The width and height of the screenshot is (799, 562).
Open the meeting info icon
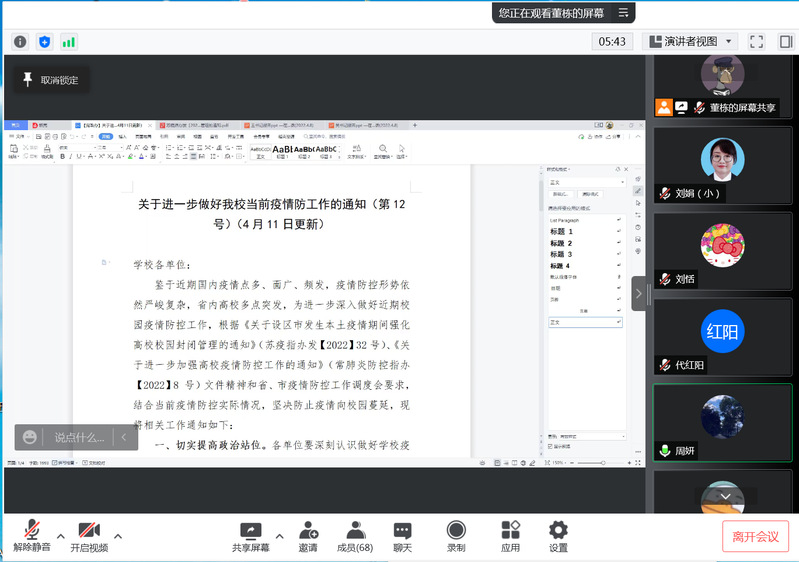tap(19, 42)
